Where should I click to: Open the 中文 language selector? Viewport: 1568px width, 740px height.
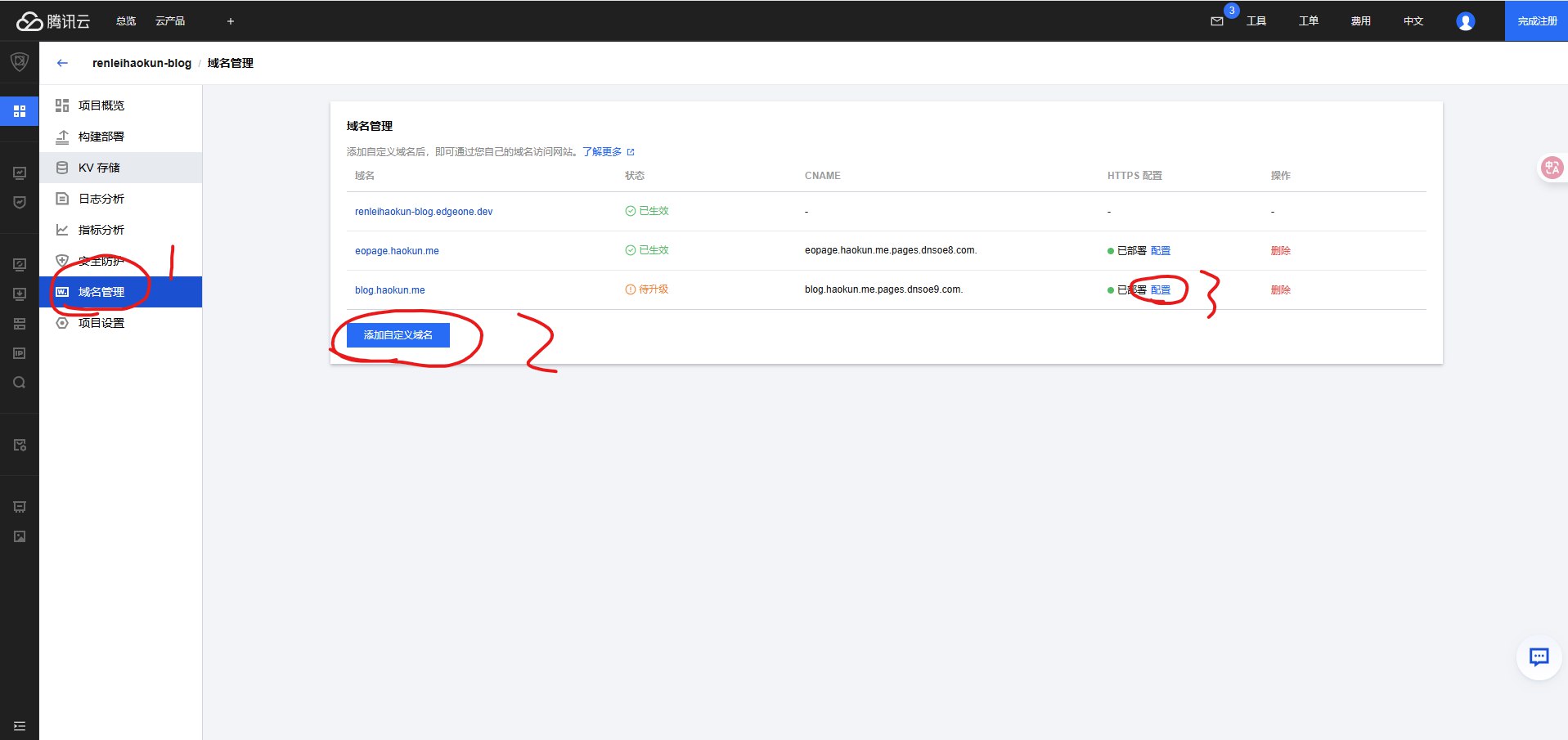1413,21
